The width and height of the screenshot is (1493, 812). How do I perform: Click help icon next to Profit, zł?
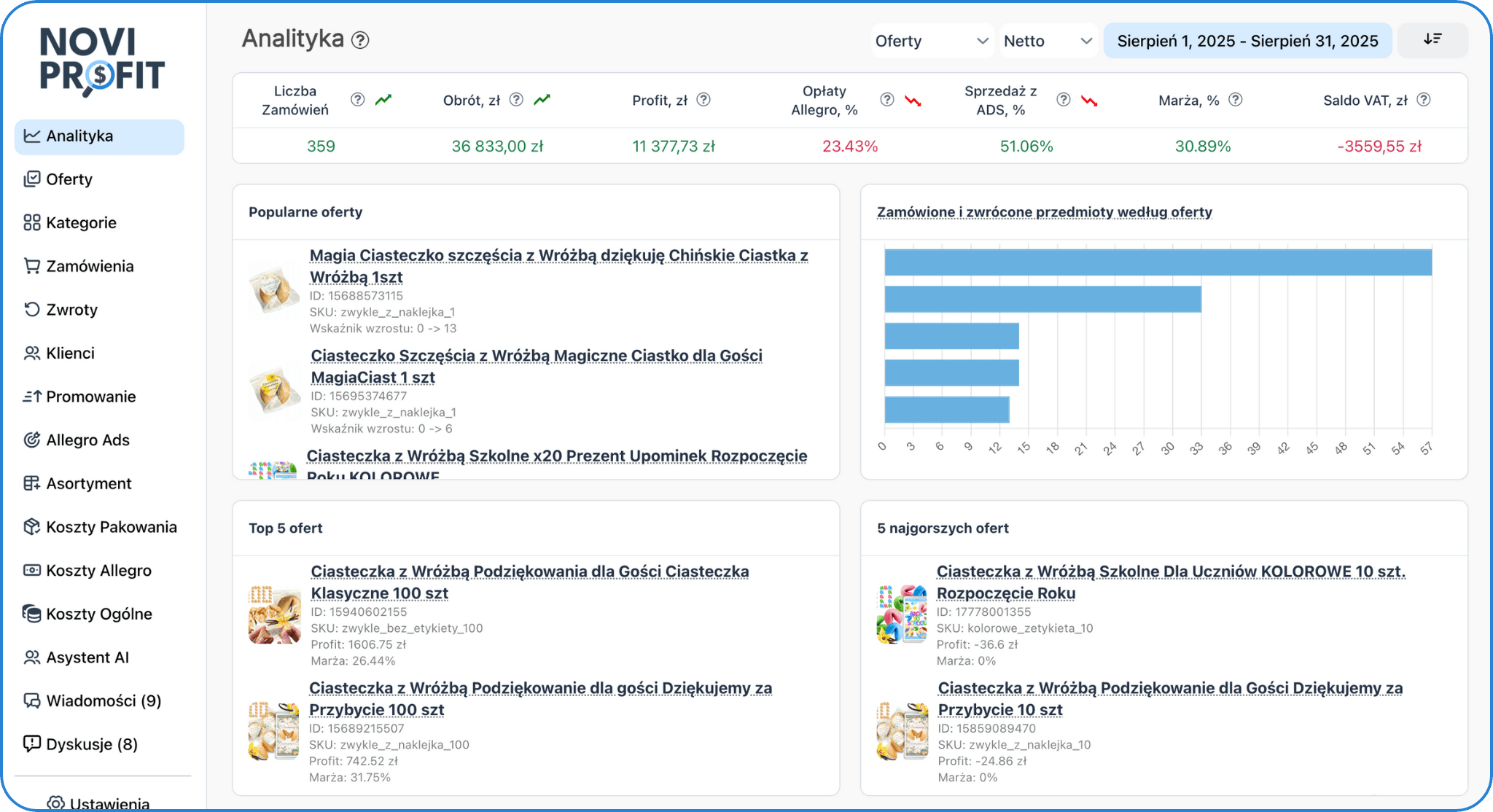[x=703, y=100]
